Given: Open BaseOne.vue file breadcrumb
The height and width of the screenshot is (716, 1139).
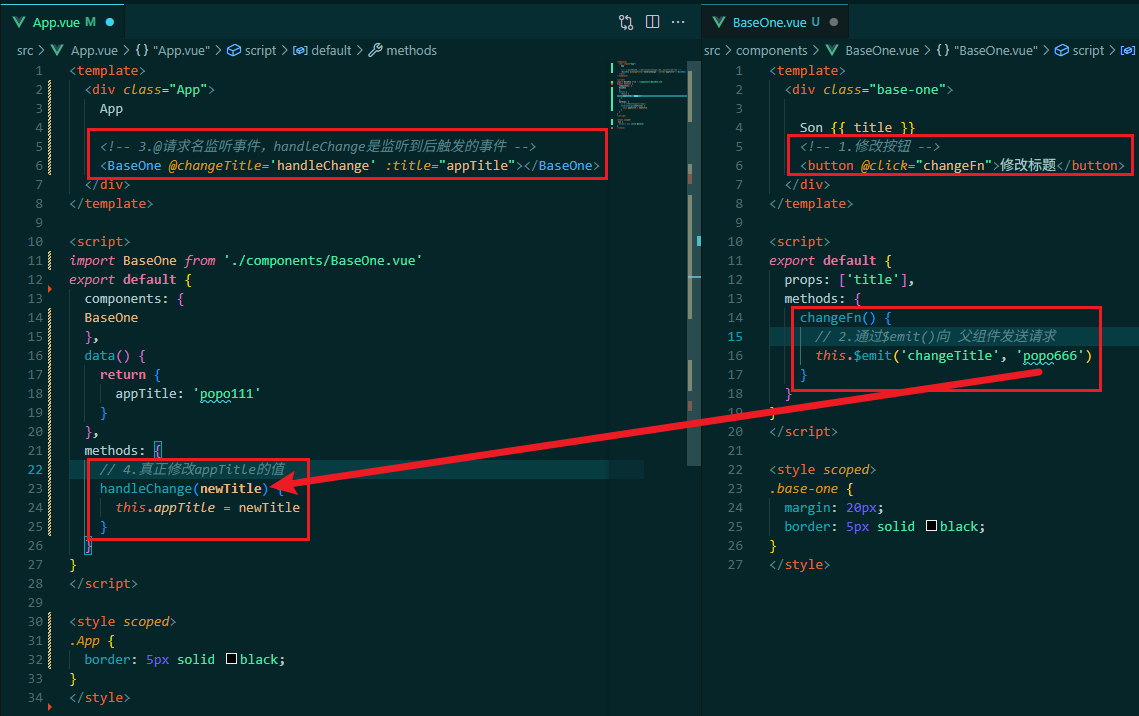Looking at the screenshot, I should tap(872, 50).
